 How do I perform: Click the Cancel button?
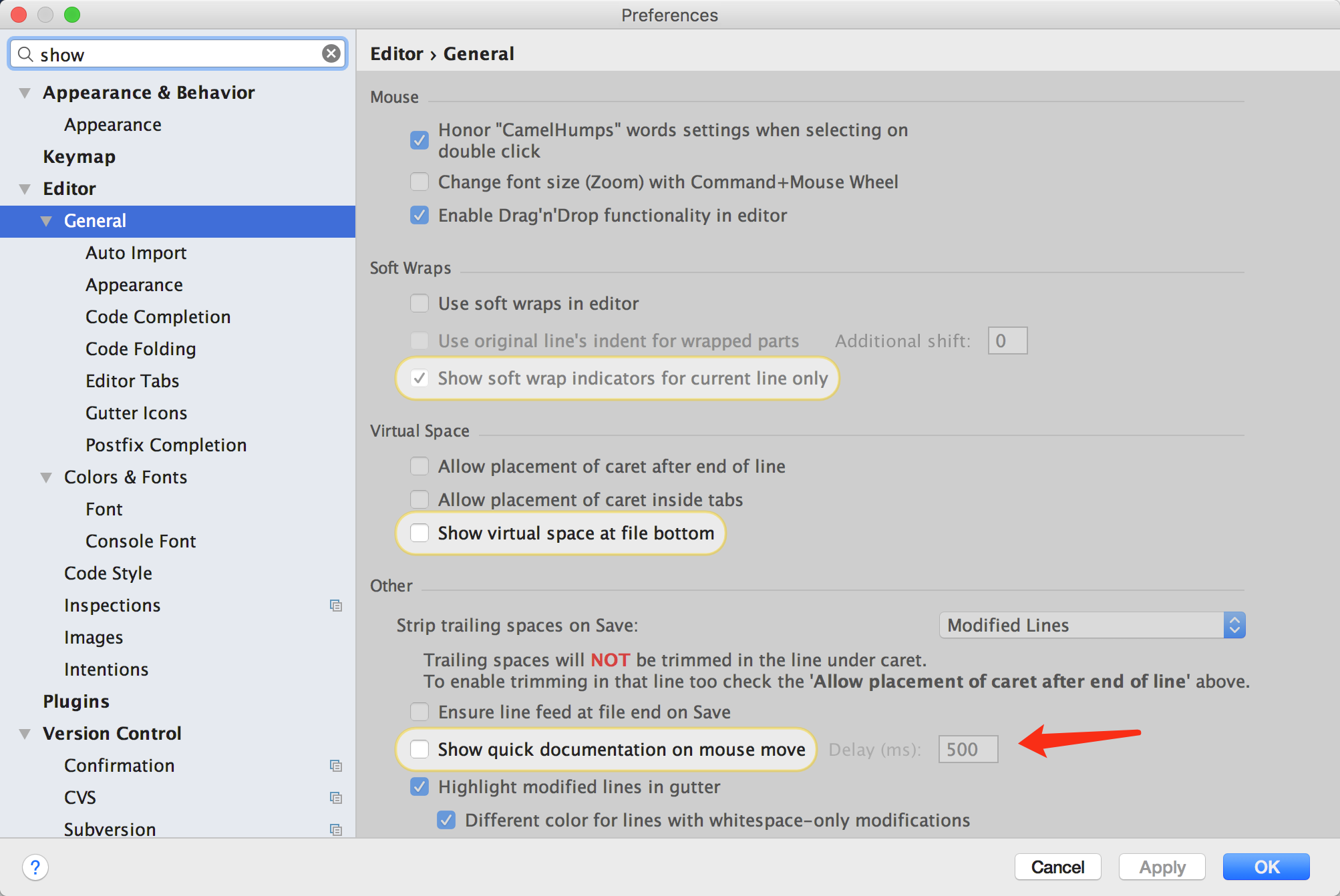[1057, 867]
